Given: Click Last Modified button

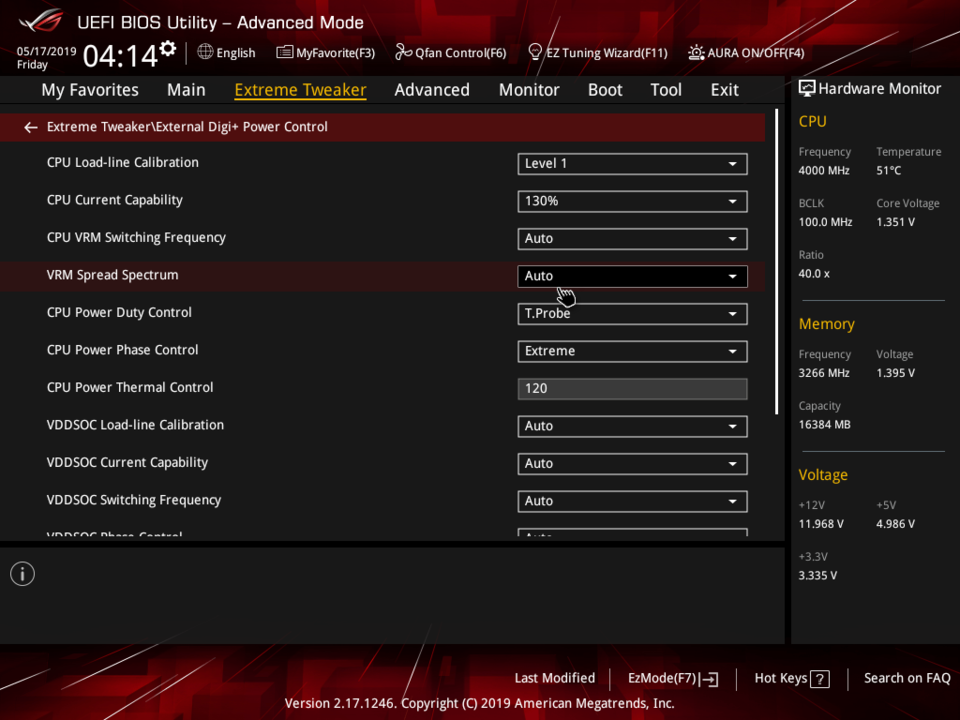Looking at the screenshot, I should [x=554, y=678].
